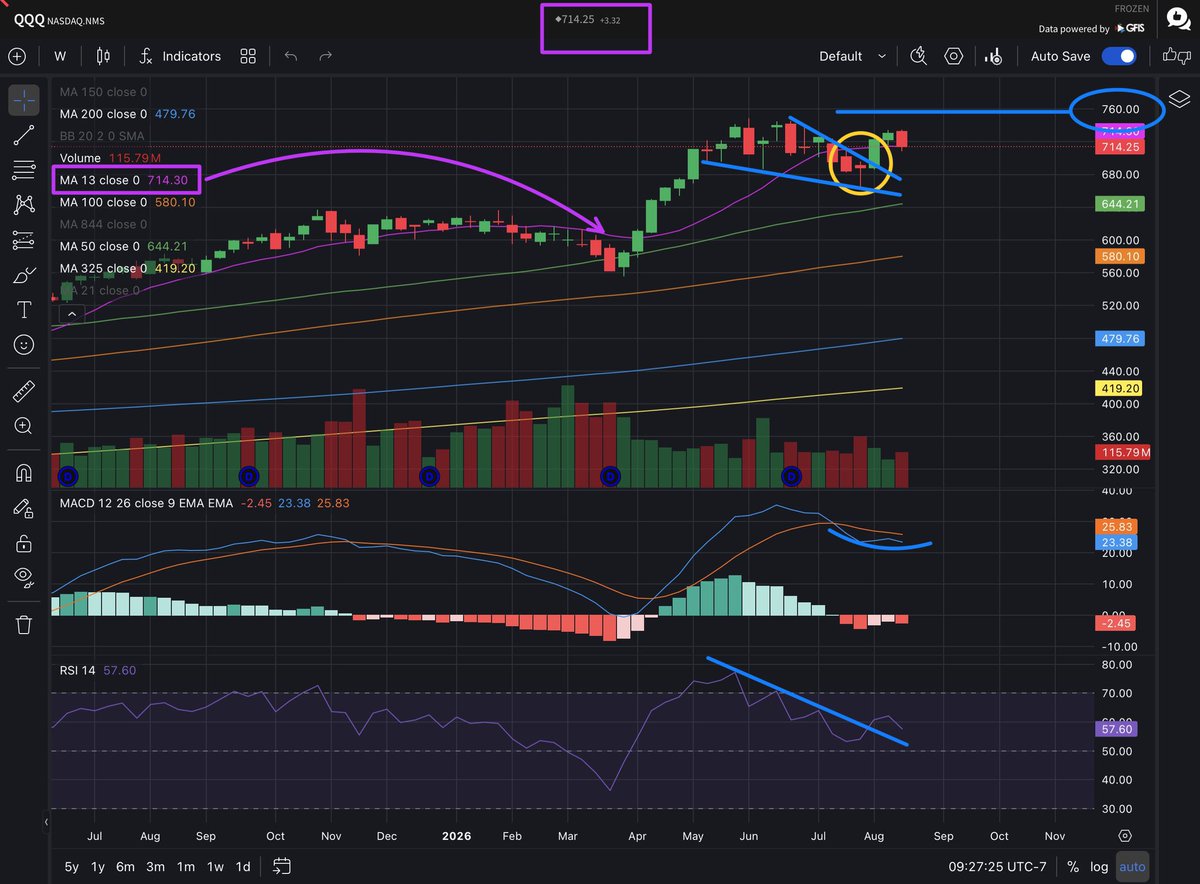Switch to 1y date range

coord(98,866)
